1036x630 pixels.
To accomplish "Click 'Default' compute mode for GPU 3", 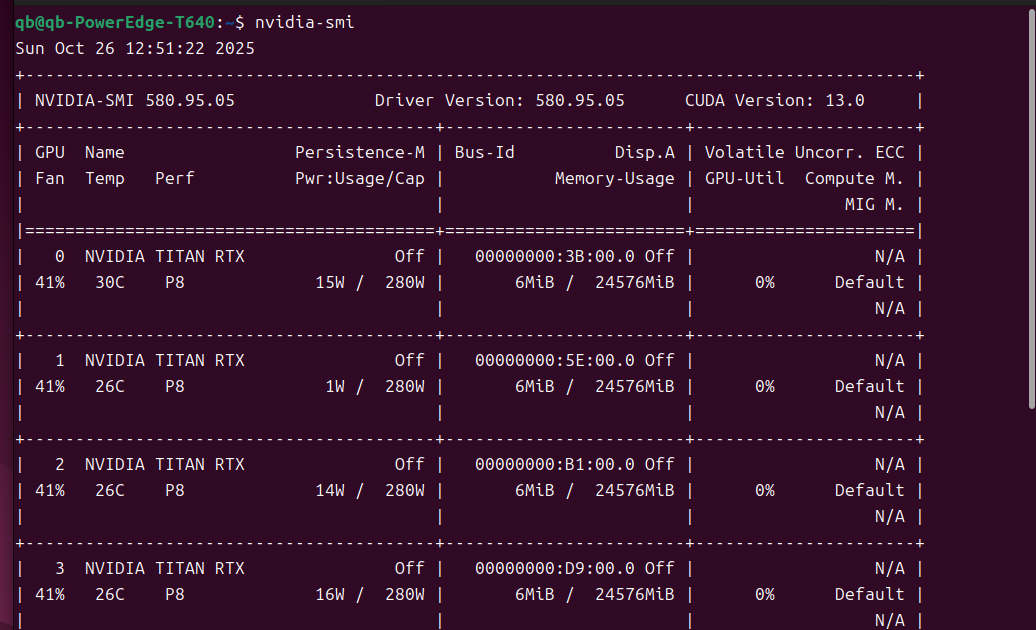I will click(870, 594).
